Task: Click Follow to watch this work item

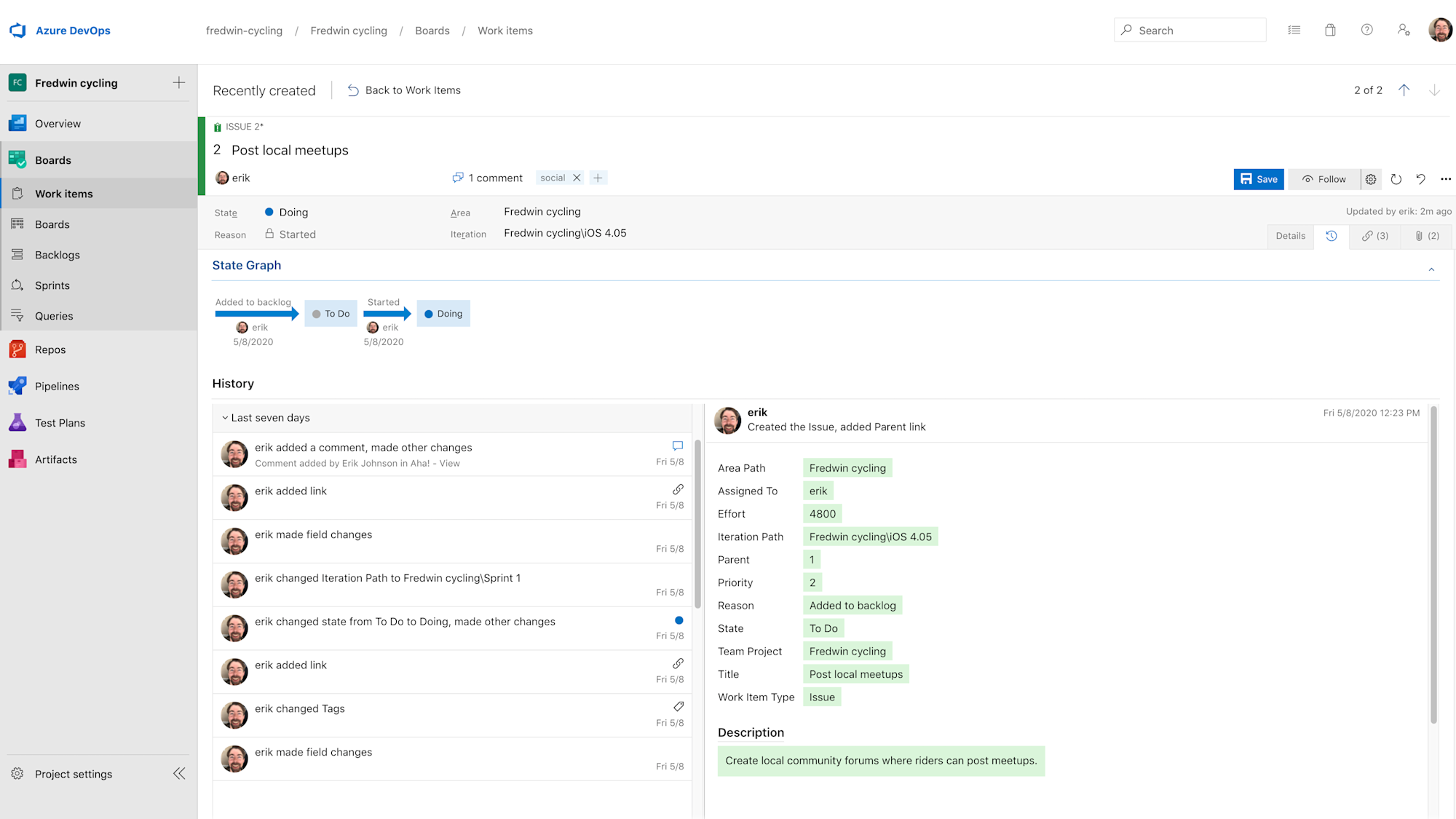Action: point(1324,179)
